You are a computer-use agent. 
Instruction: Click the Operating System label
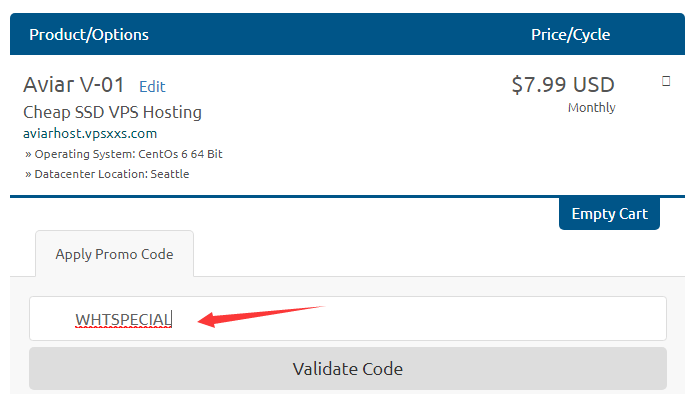[x=85, y=154]
